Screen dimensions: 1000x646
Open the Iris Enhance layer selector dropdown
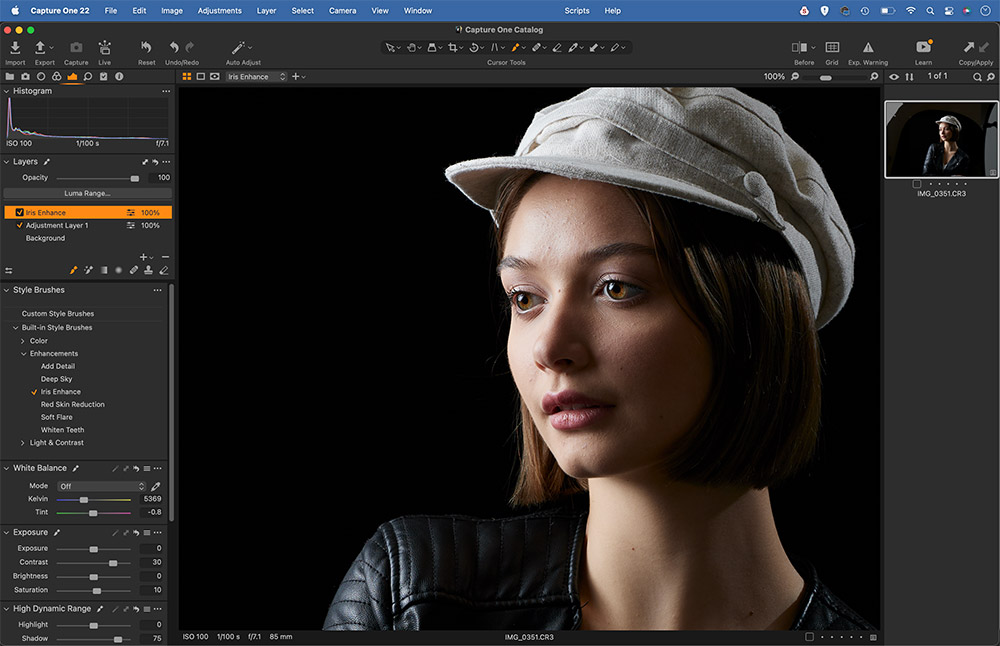point(256,77)
